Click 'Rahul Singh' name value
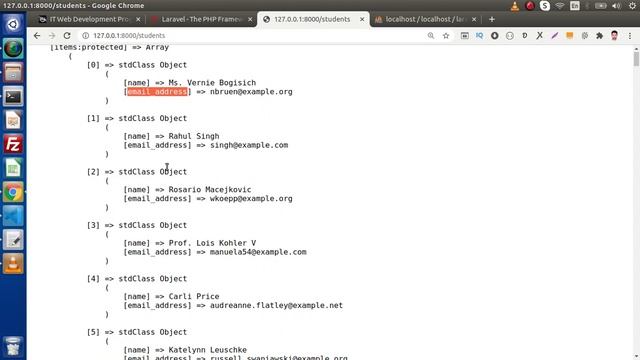Screen dimensions: 640x360 click(194, 136)
